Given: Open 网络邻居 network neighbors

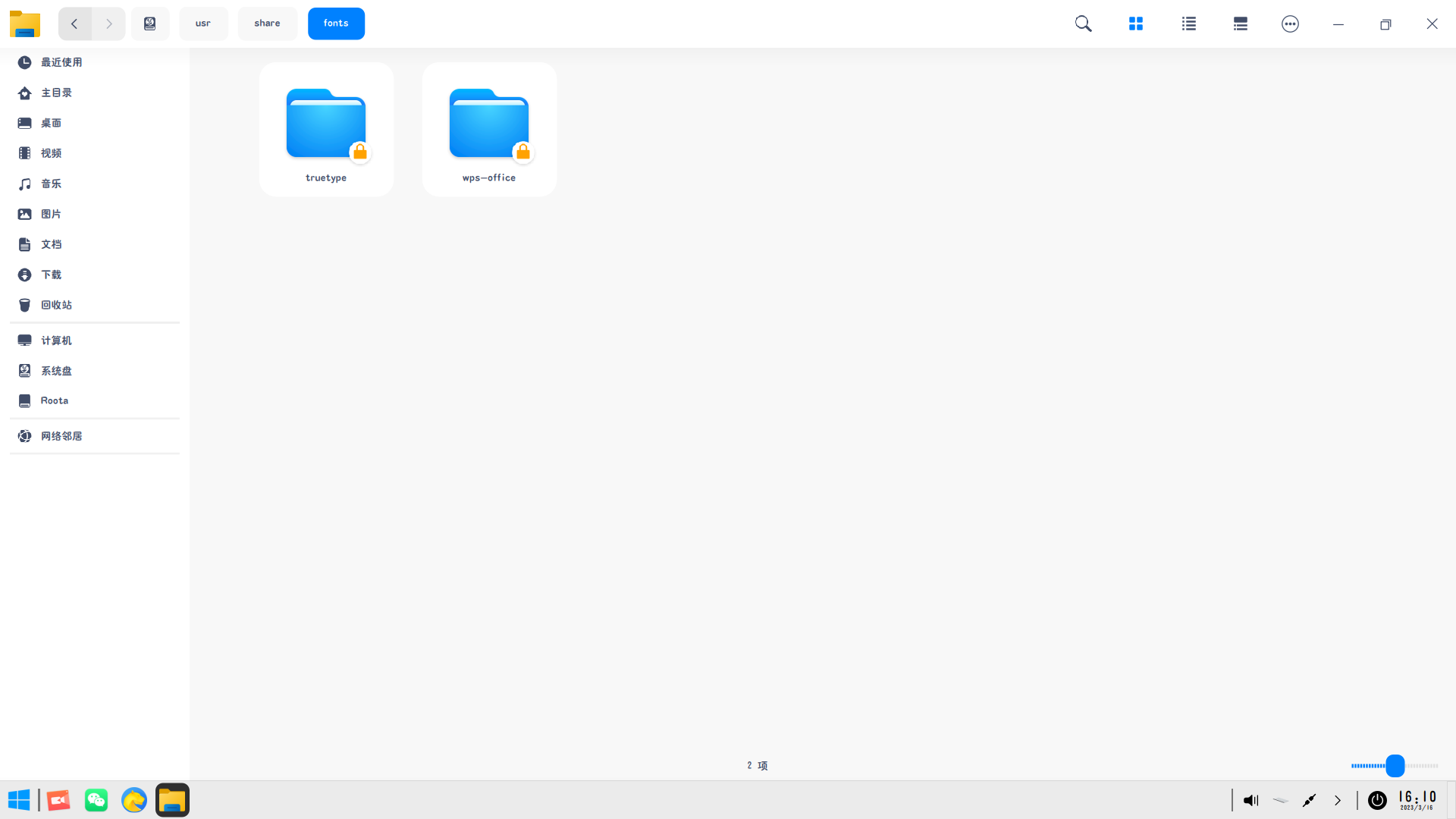Looking at the screenshot, I should tap(61, 436).
